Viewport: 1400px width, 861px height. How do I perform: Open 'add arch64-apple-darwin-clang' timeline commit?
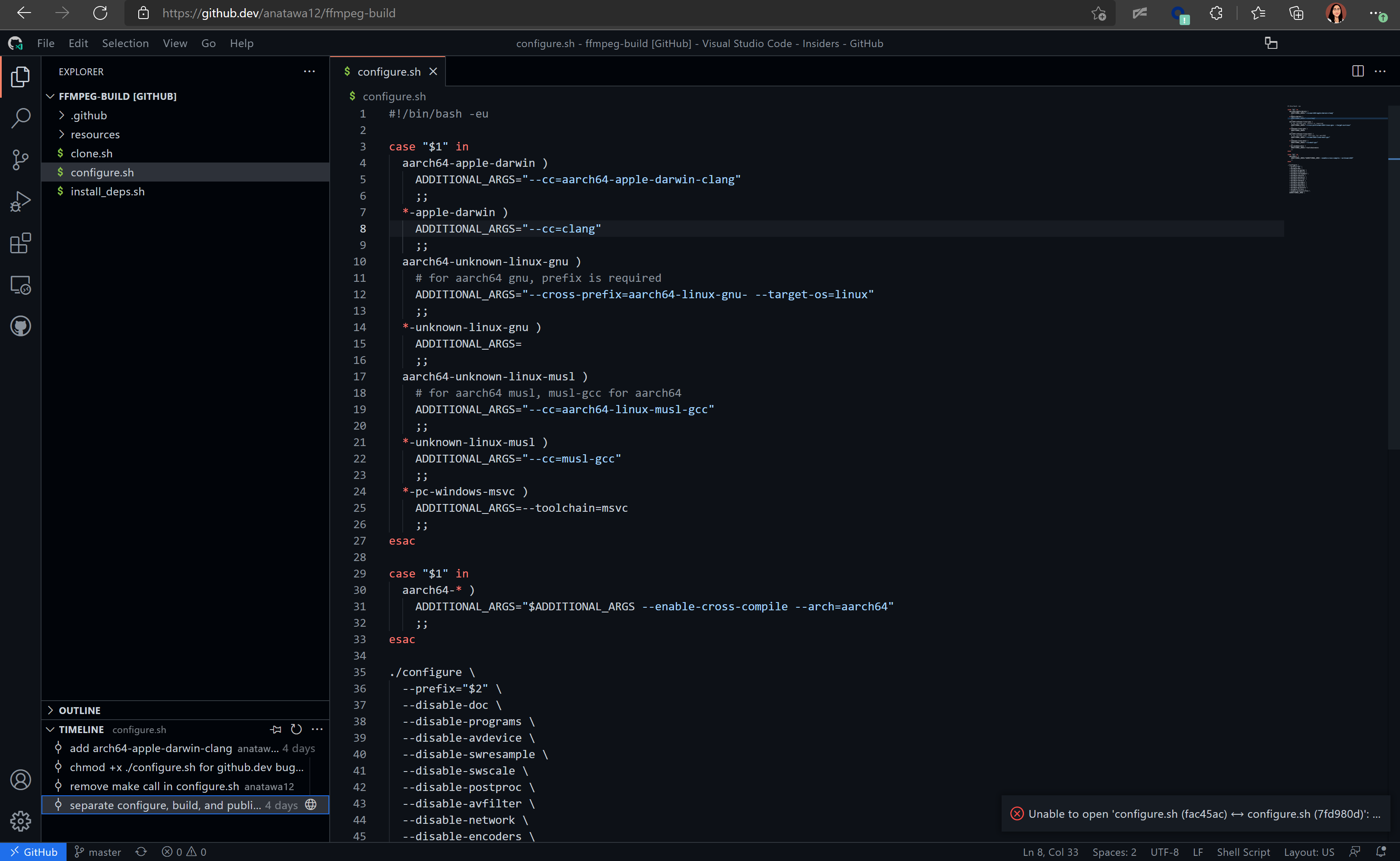[x=185, y=748]
